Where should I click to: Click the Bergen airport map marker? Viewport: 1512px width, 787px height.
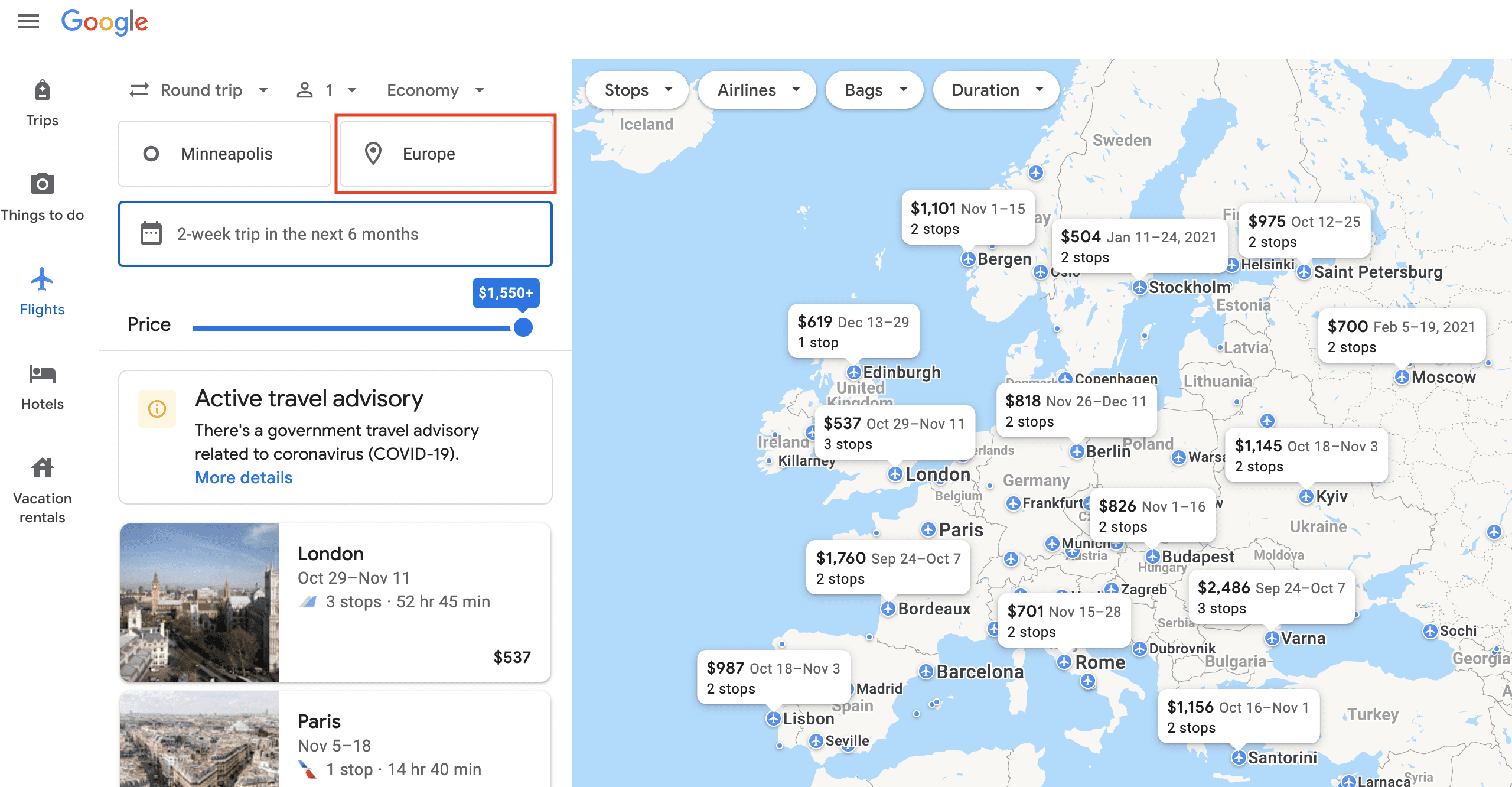coord(967,259)
